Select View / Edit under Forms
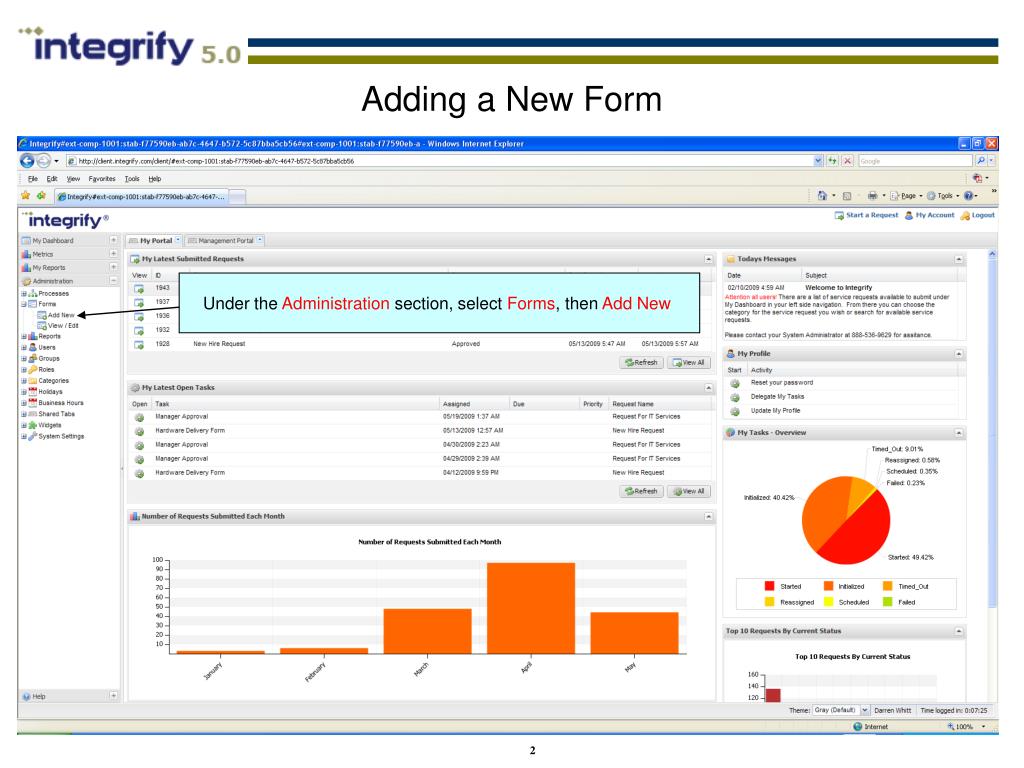This screenshot has width=1024, height=768. [63, 326]
